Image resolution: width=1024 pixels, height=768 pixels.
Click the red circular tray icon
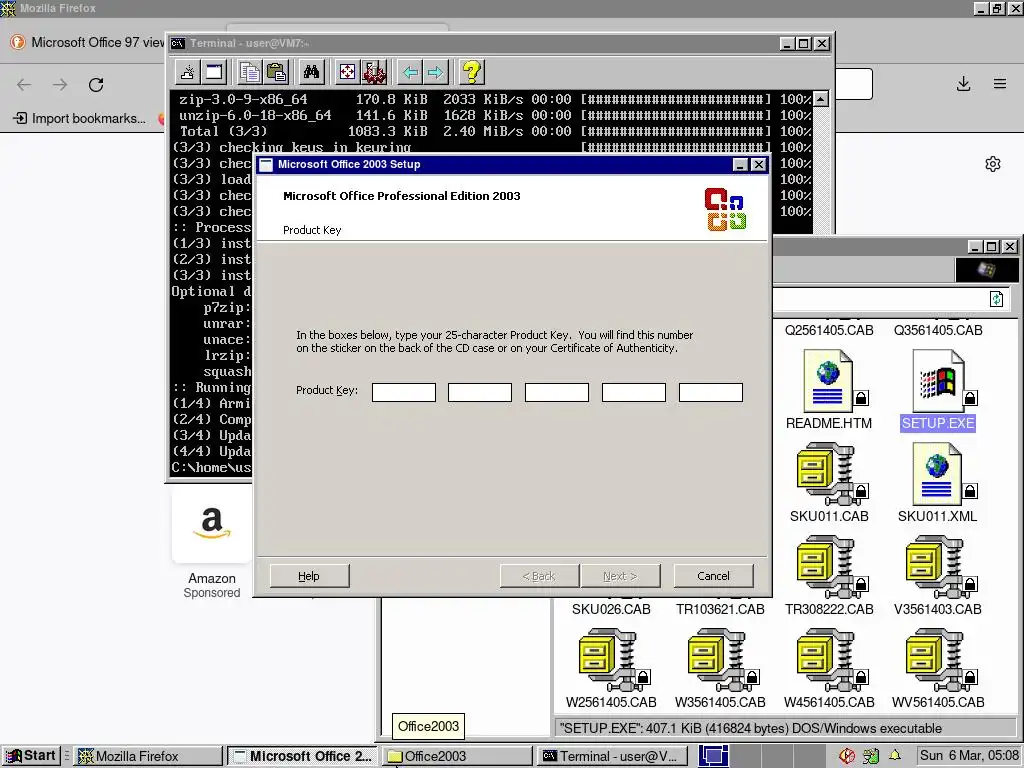point(847,756)
